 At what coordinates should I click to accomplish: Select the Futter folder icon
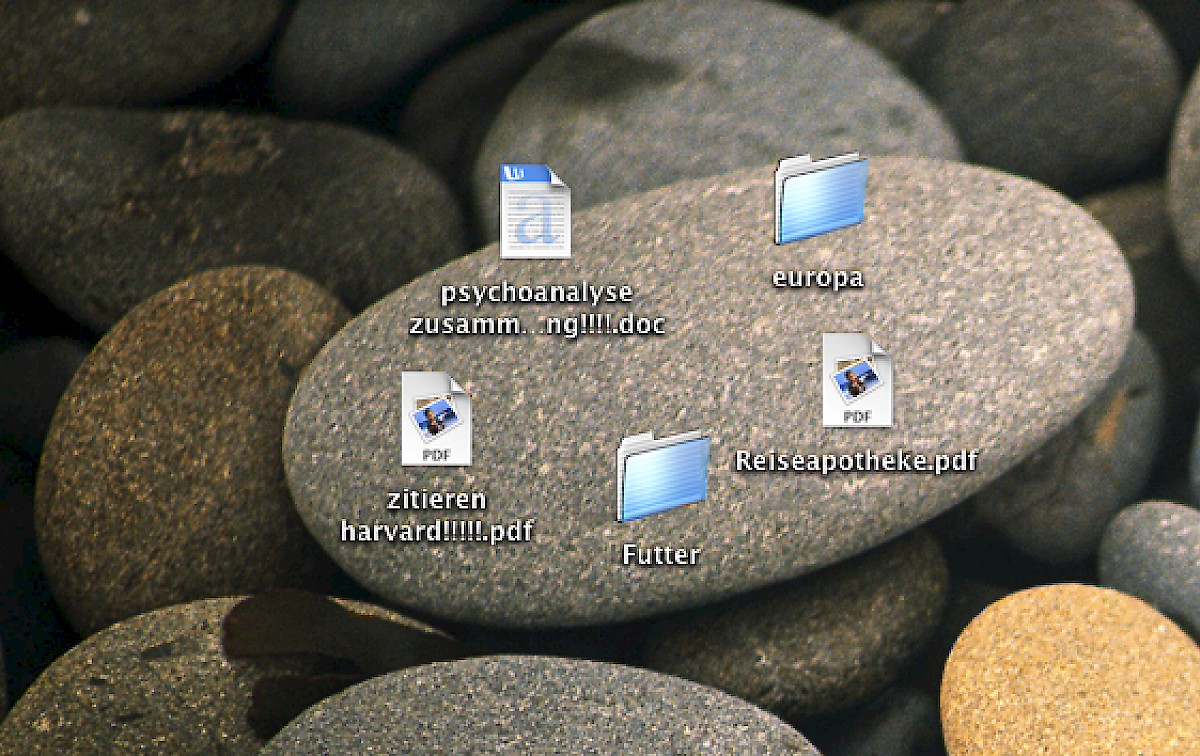pos(663,479)
